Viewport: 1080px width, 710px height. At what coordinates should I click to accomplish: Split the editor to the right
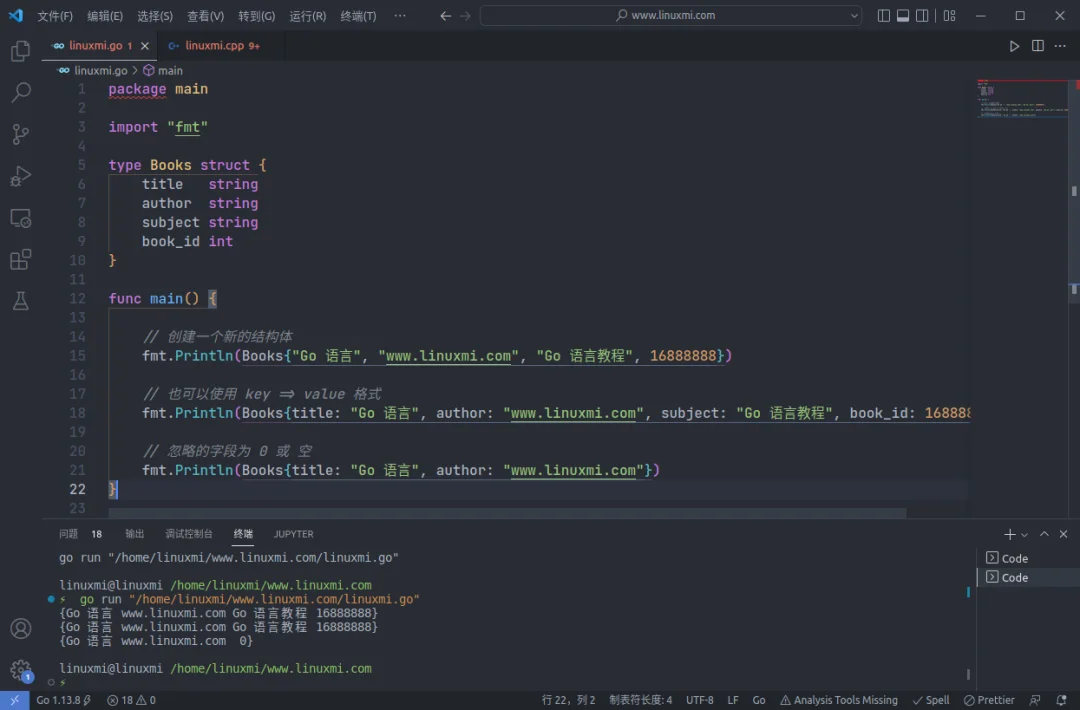(1037, 46)
